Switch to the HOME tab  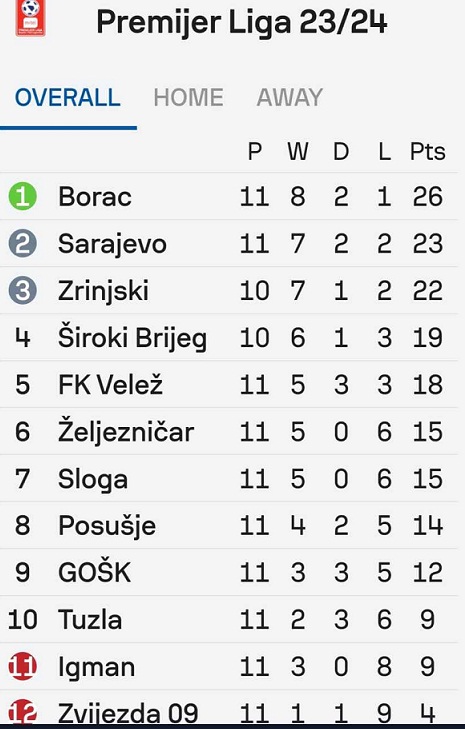click(x=188, y=97)
